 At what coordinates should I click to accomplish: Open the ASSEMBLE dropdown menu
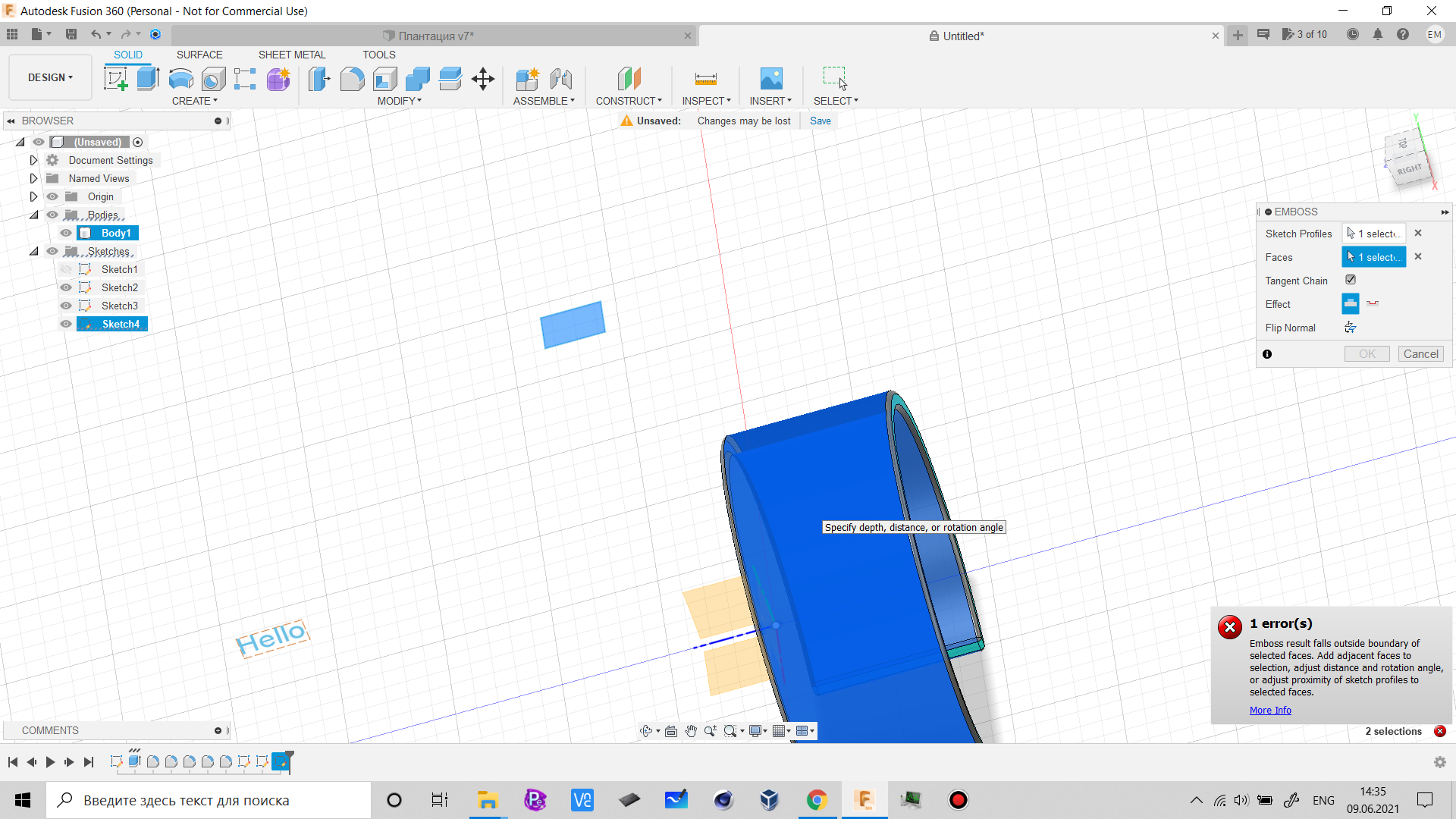pos(544,101)
